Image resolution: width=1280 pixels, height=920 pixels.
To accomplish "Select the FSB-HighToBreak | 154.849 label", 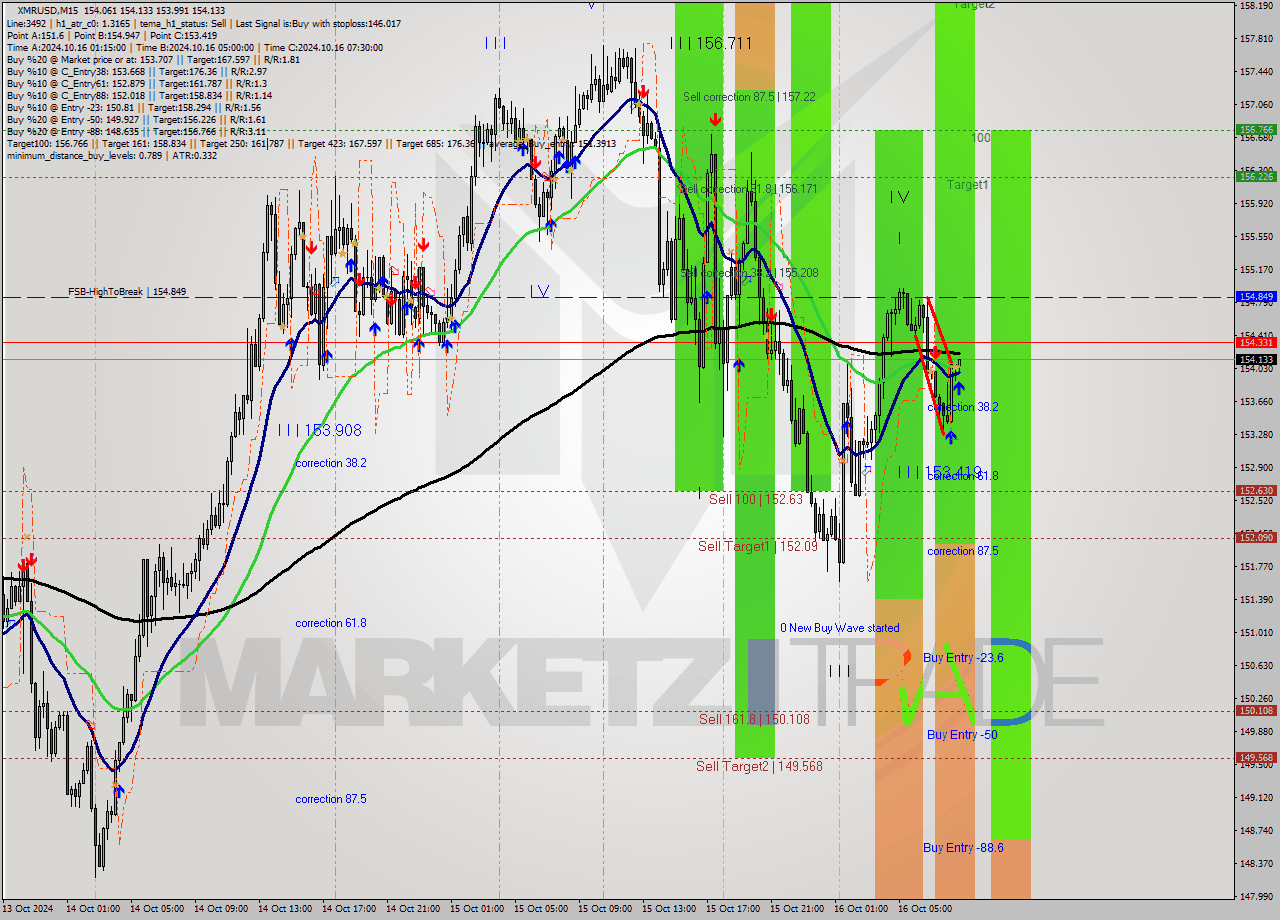I will click(x=128, y=292).
